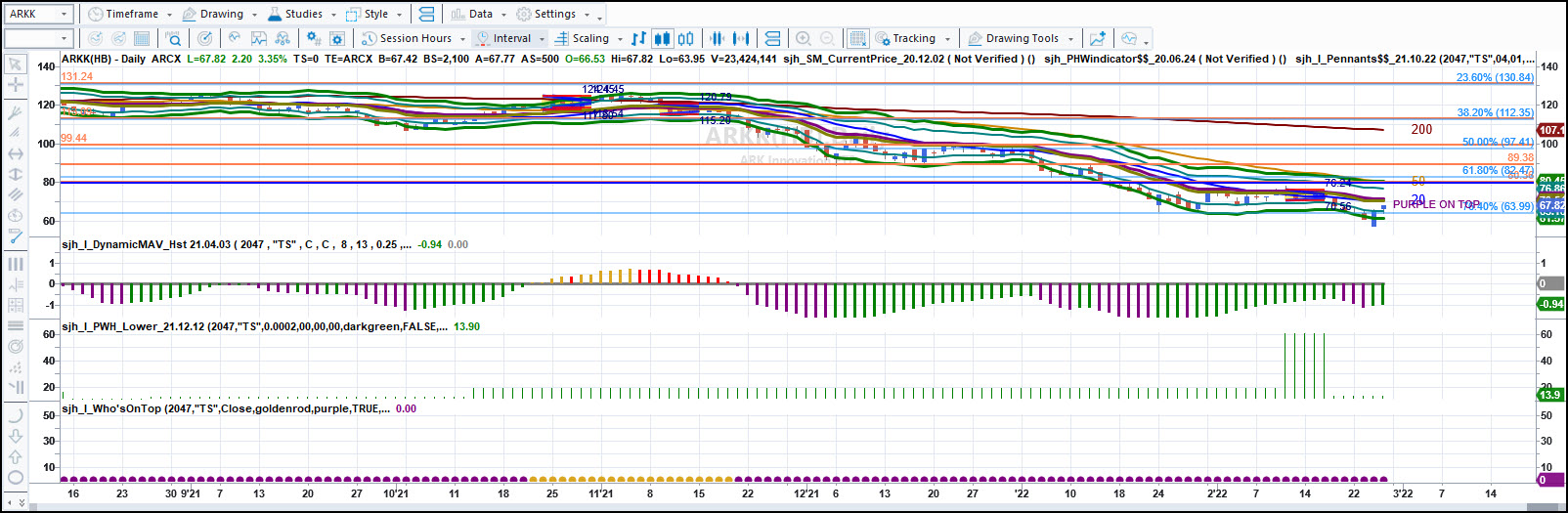Click the gears with hash icon
1568x513 pixels.
click(x=313, y=38)
